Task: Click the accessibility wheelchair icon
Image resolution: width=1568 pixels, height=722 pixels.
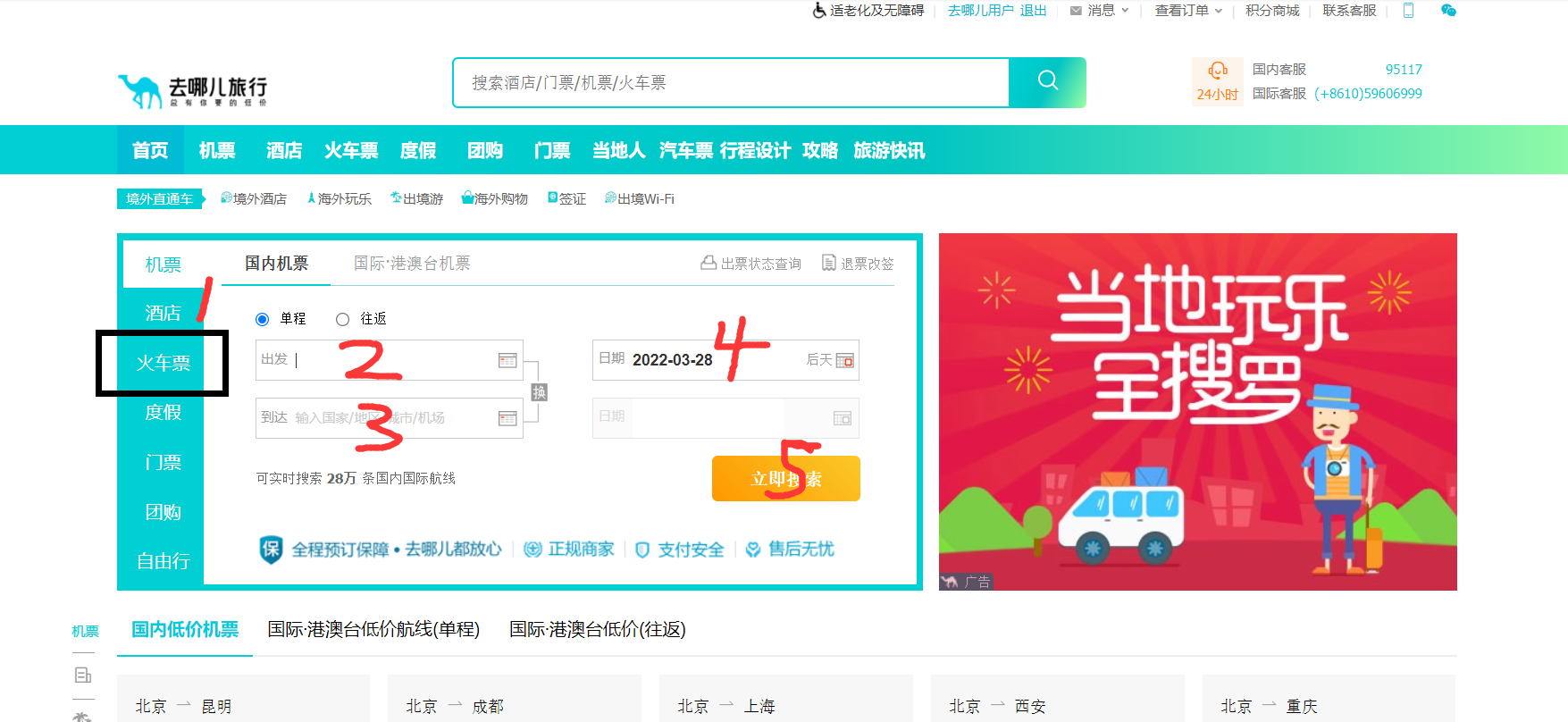Action: [819, 11]
